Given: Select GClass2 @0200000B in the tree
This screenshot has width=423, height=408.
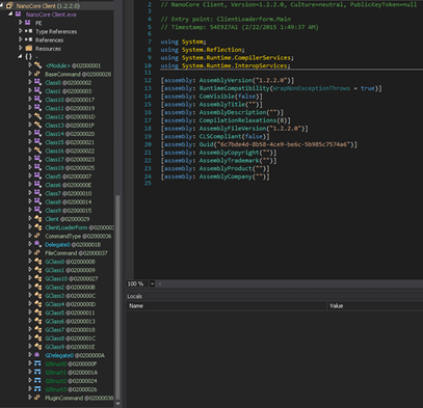Looking at the screenshot, I should [x=70, y=287].
